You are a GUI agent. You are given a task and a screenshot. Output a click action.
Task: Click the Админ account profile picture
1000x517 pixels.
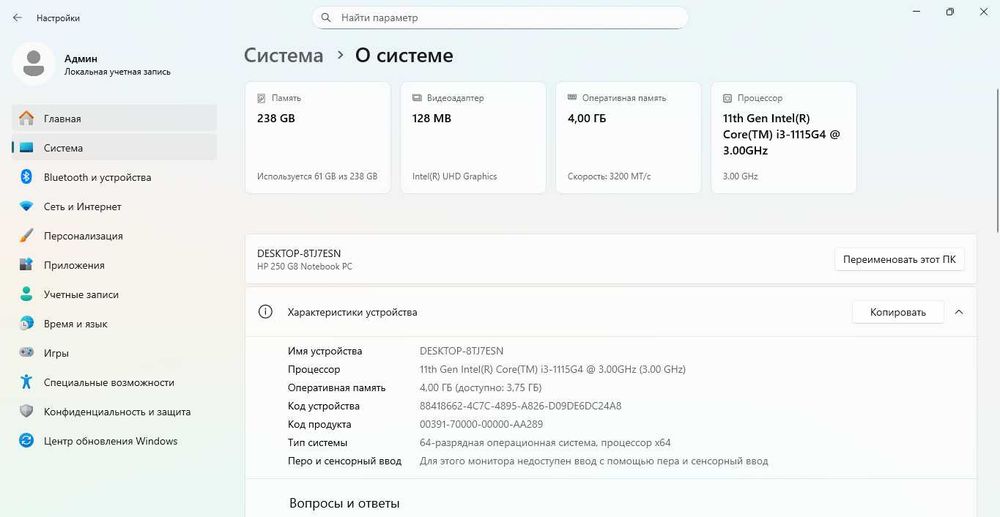[x=33, y=64]
